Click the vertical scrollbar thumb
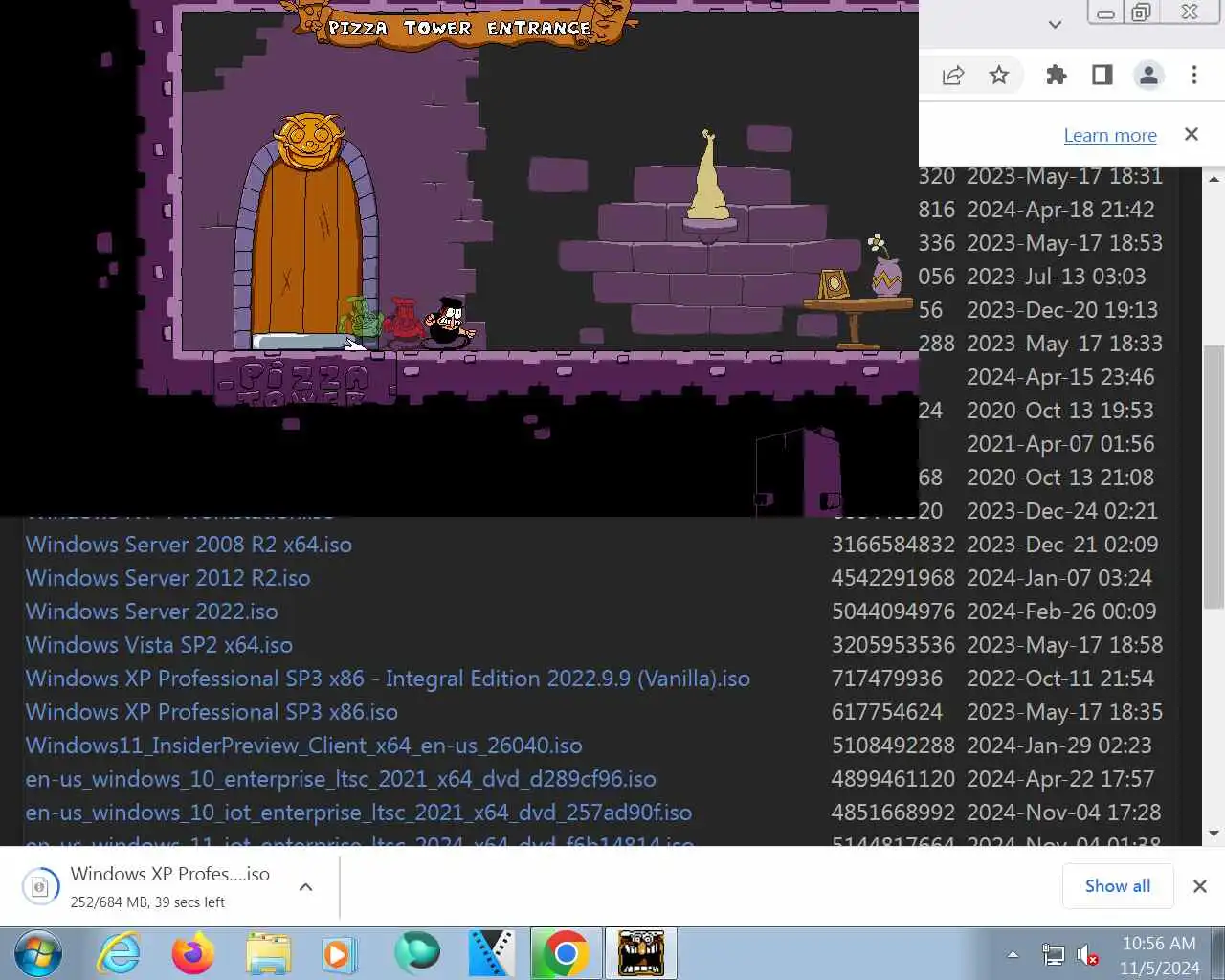Viewport: 1225px width, 980px height. point(1214,477)
